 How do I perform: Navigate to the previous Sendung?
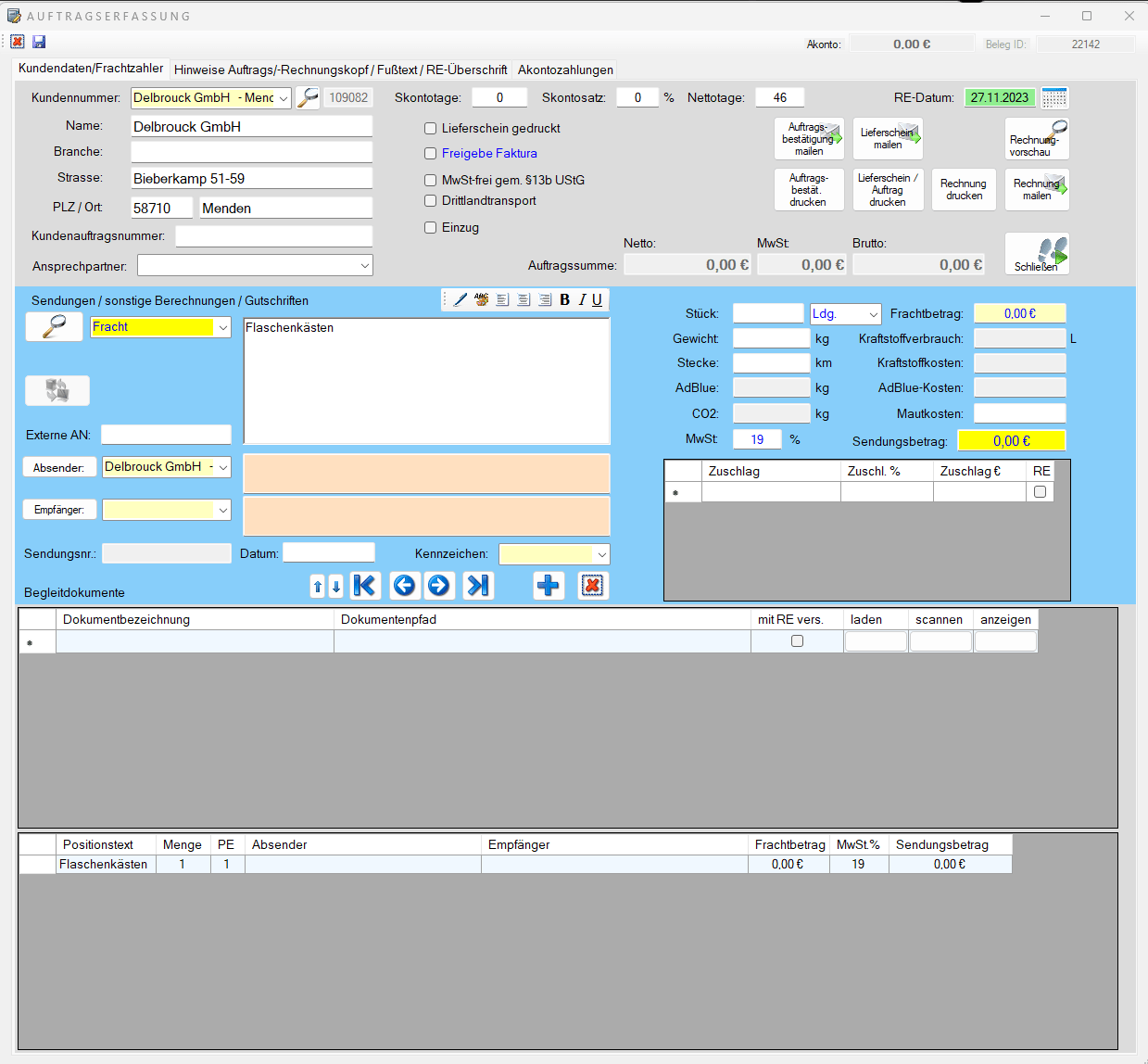pyautogui.click(x=404, y=585)
